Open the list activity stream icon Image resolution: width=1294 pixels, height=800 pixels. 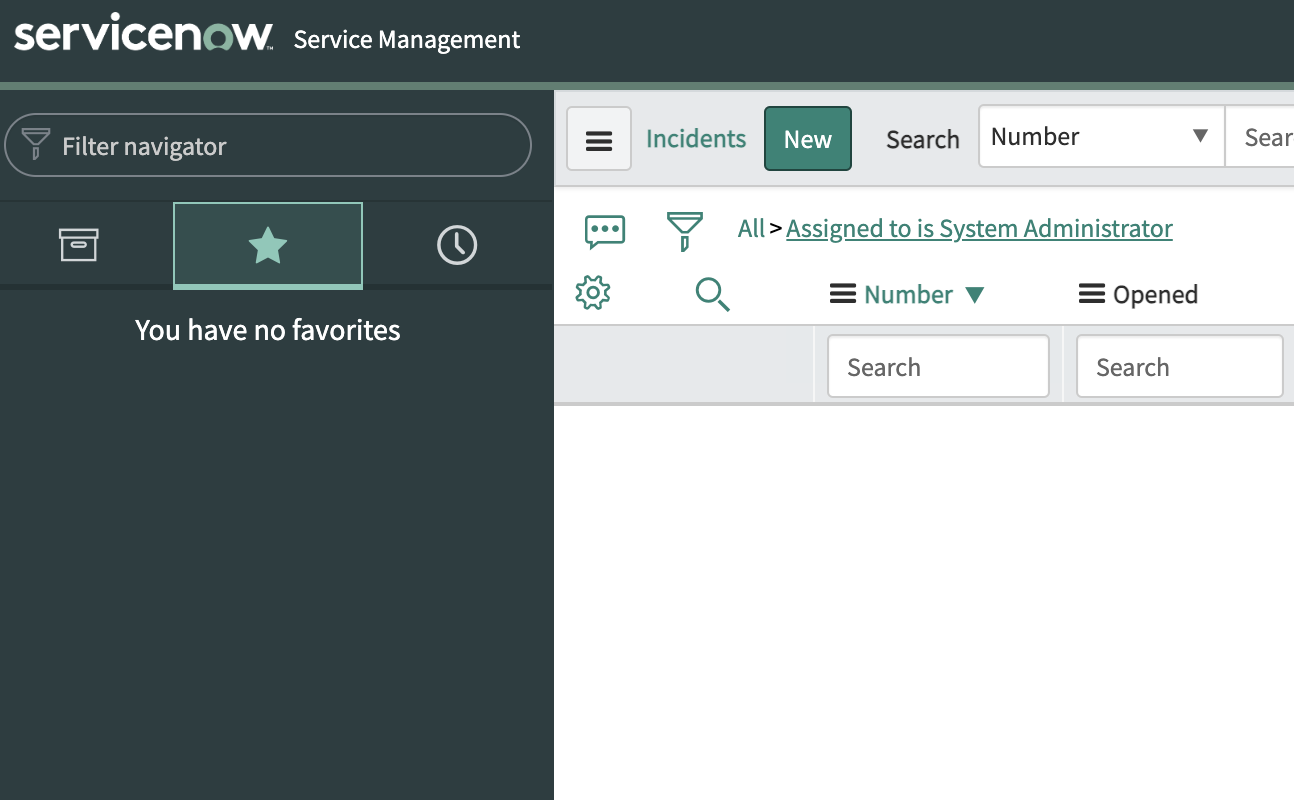[x=604, y=229]
